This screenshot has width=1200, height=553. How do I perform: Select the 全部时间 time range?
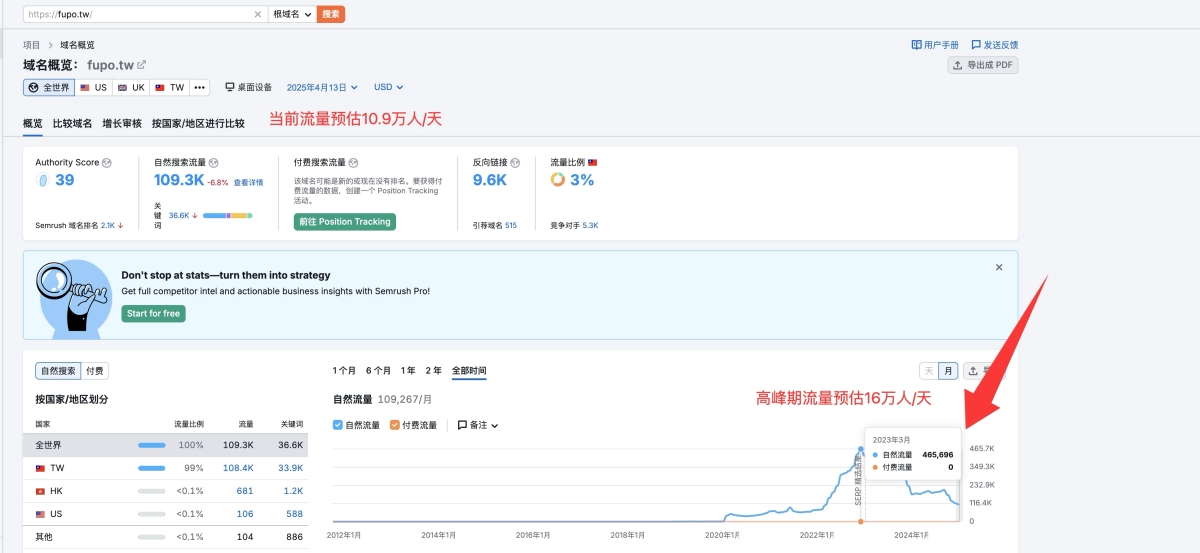click(469, 371)
